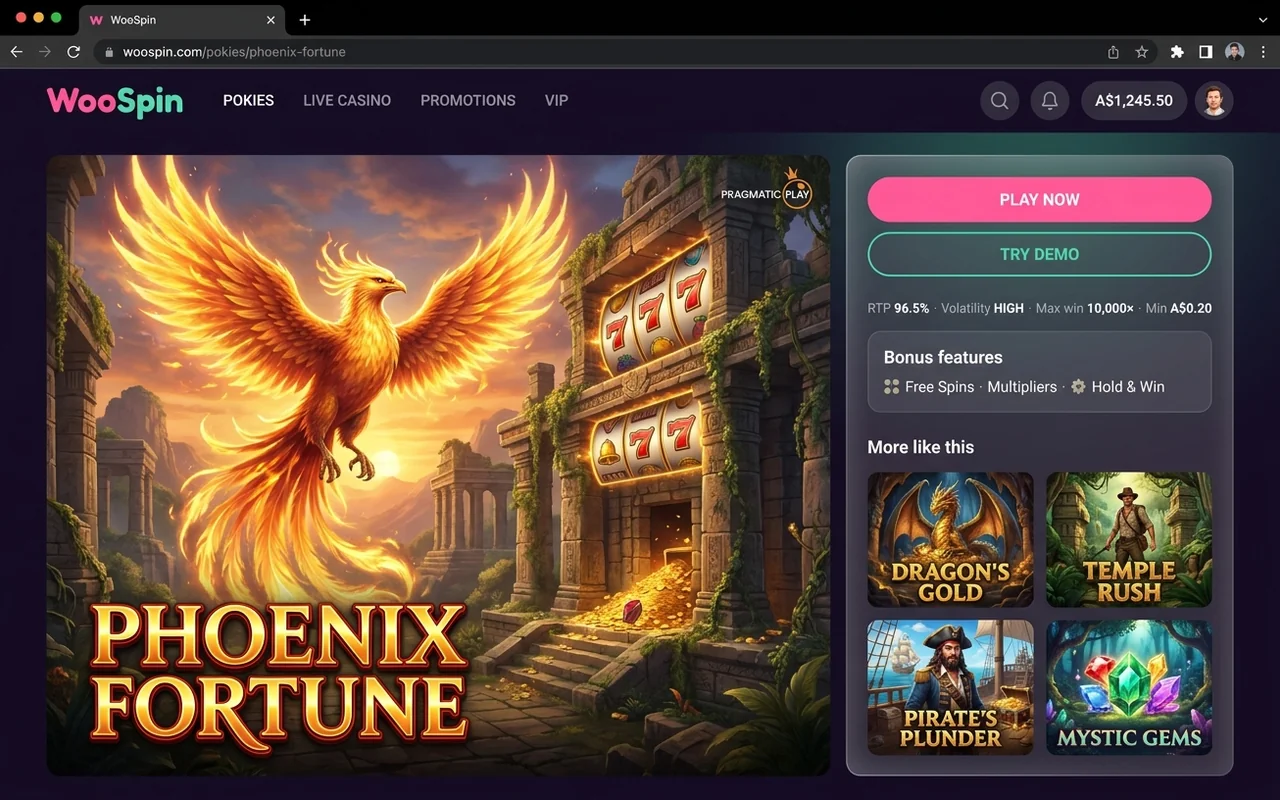Open the user avatar in WooSpin header
Image resolution: width=1280 pixels, height=800 pixels.
(1214, 101)
